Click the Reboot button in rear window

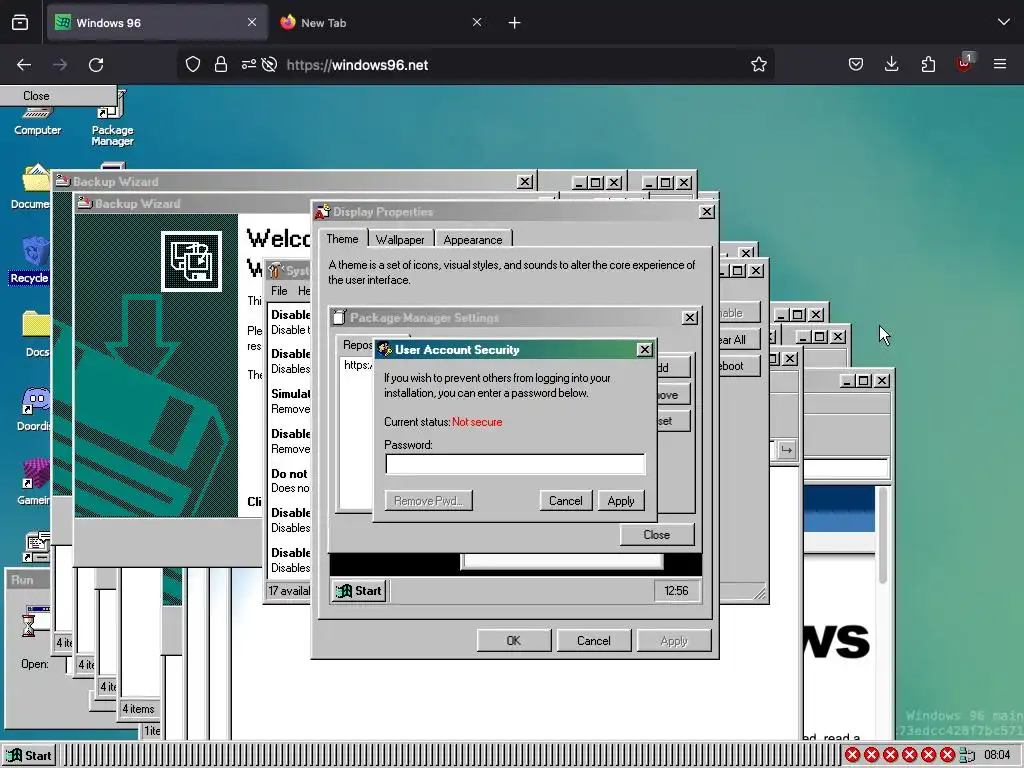(x=739, y=366)
